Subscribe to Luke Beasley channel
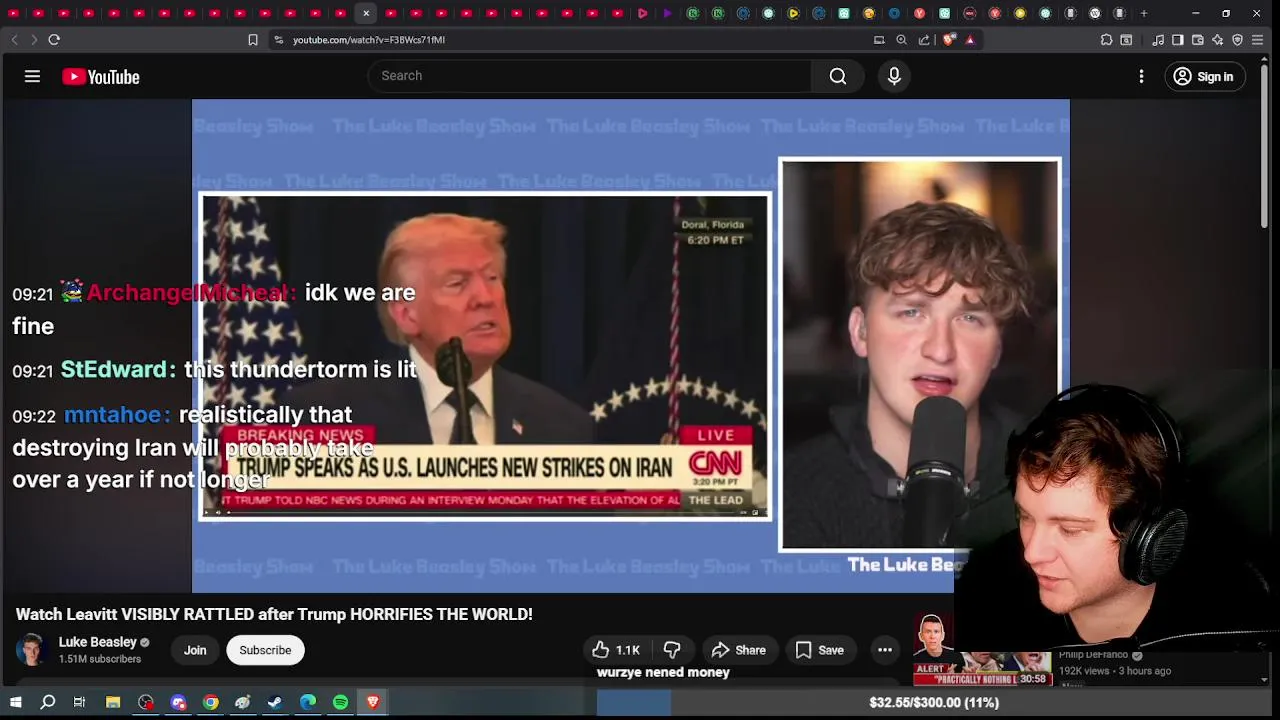Viewport: 1280px width, 720px height. pos(265,650)
